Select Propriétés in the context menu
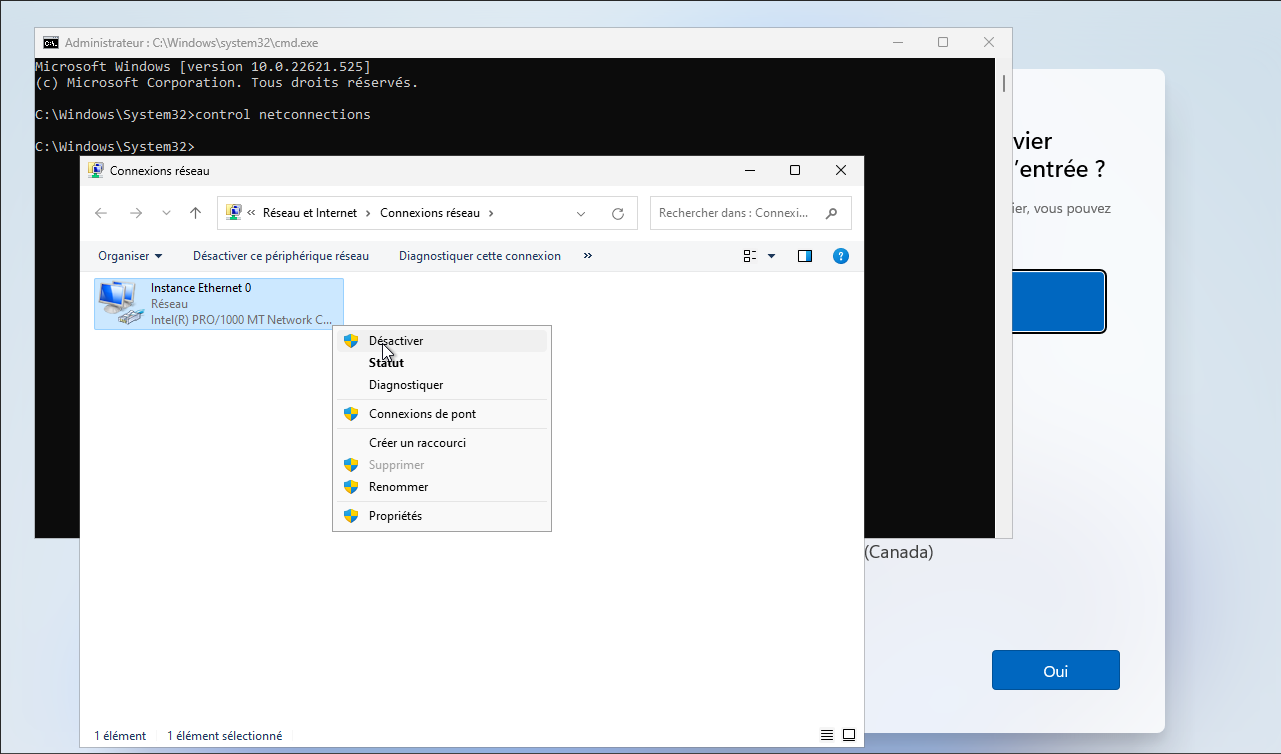Image resolution: width=1281 pixels, height=754 pixels. coord(397,515)
